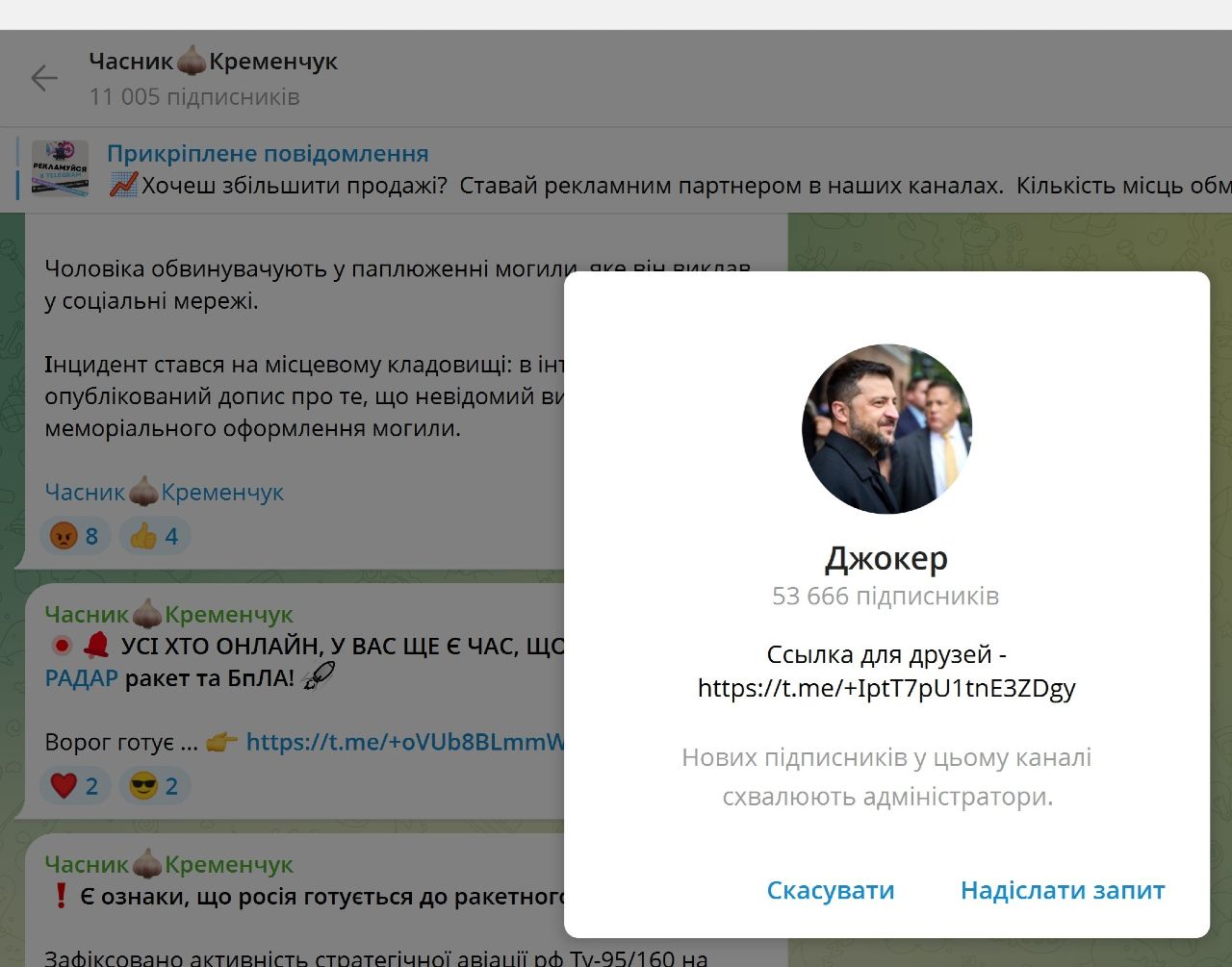Screen dimensions: 1232x967
Task: Click the blue Часник Кременчук signature link
Action: [x=164, y=492]
